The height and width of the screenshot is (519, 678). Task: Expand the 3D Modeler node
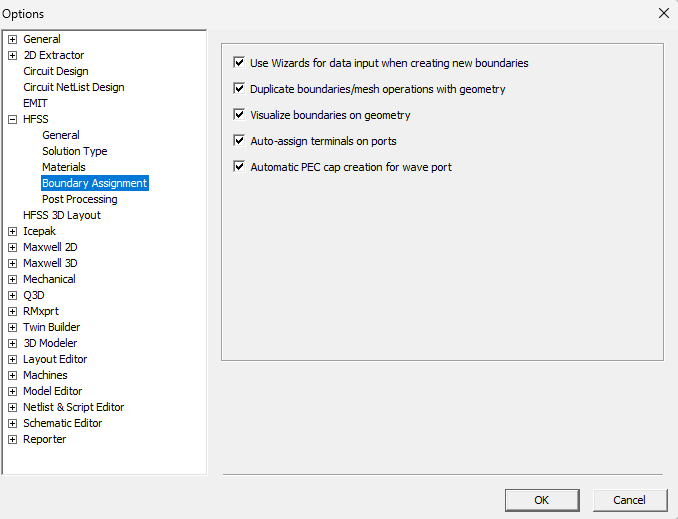coord(13,343)
